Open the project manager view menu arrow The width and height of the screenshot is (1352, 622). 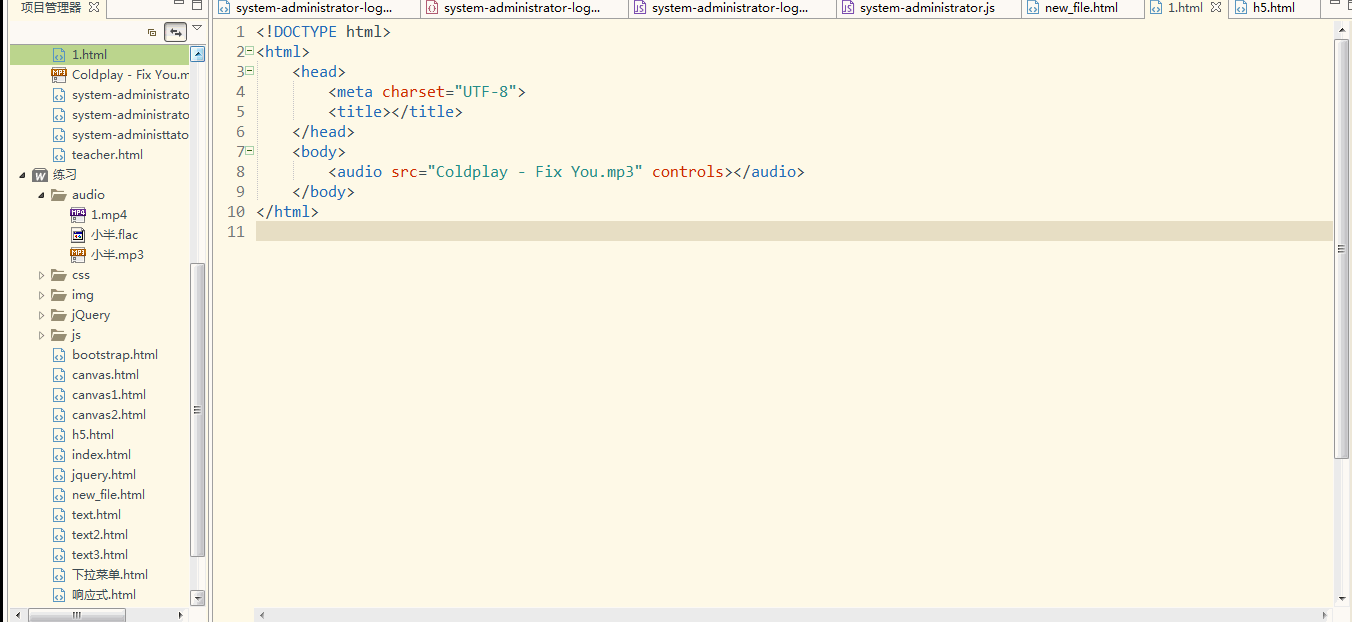pos(197,29)
